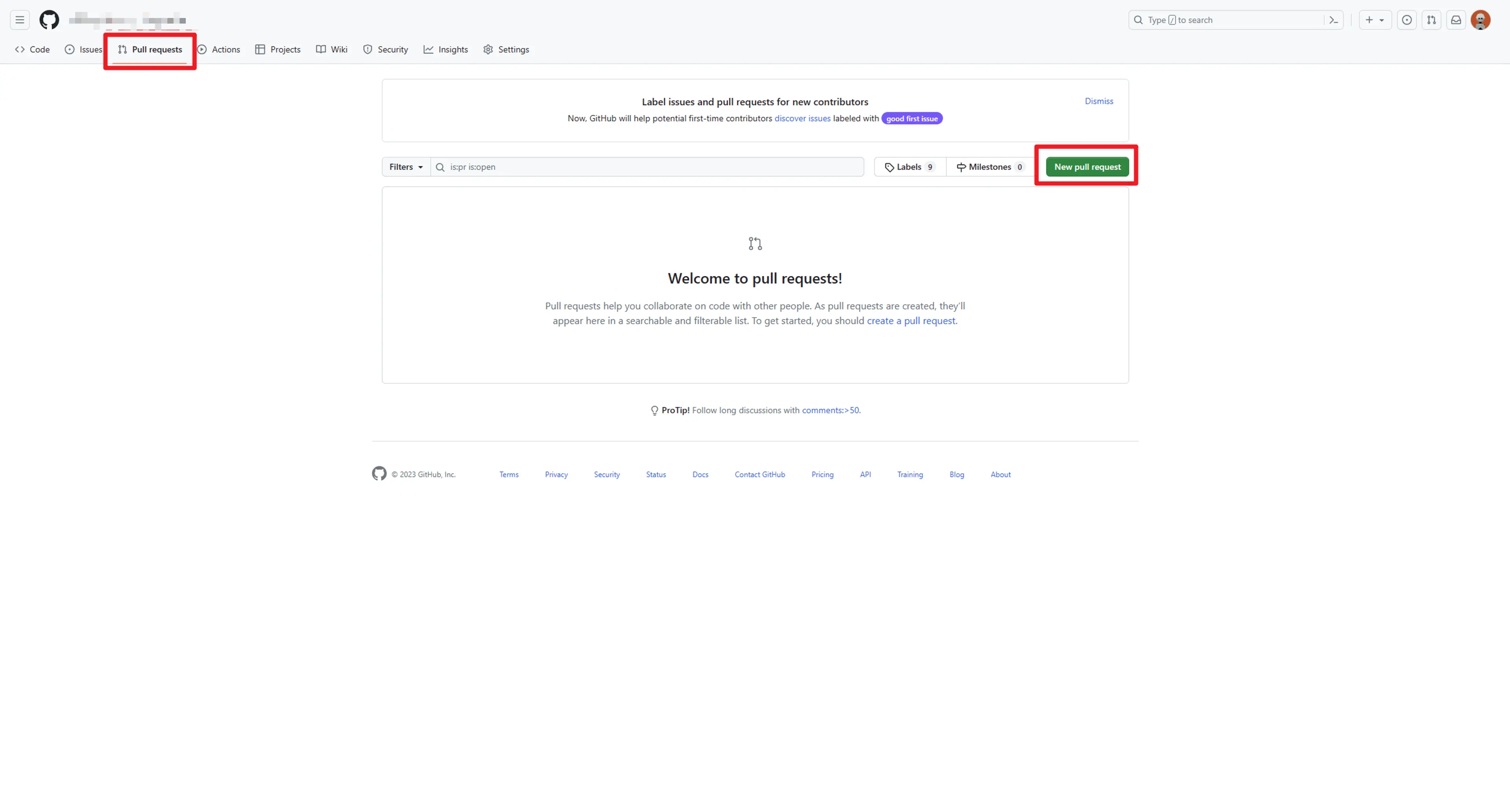Open the Status footer link
1510x812 pixels.
656,474
